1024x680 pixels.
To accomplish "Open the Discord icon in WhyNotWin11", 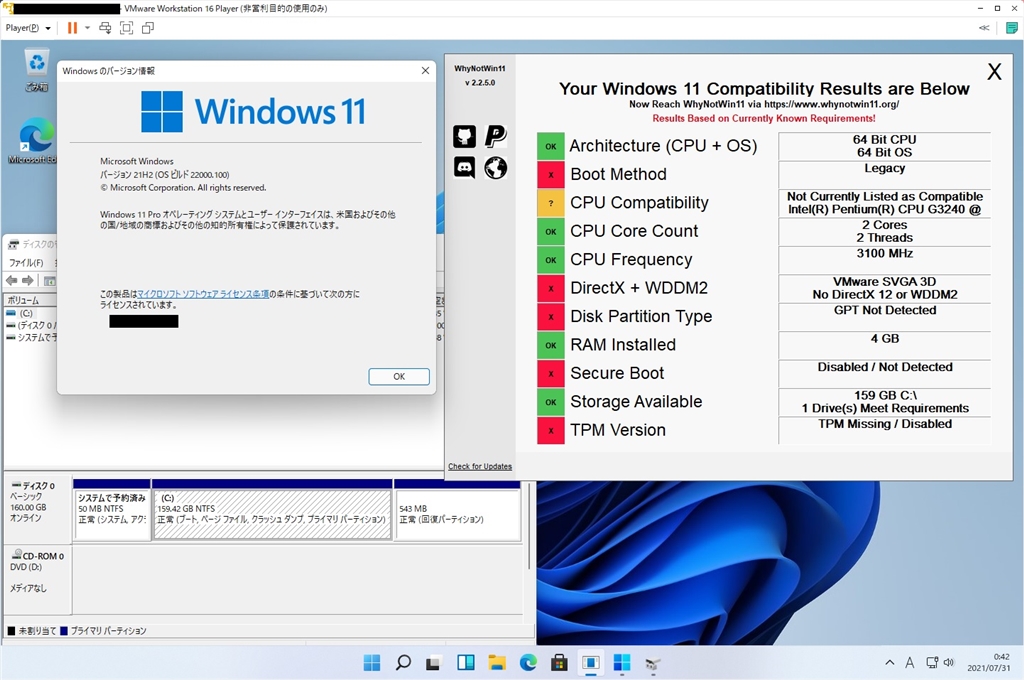I will click(x=464, y=167).
